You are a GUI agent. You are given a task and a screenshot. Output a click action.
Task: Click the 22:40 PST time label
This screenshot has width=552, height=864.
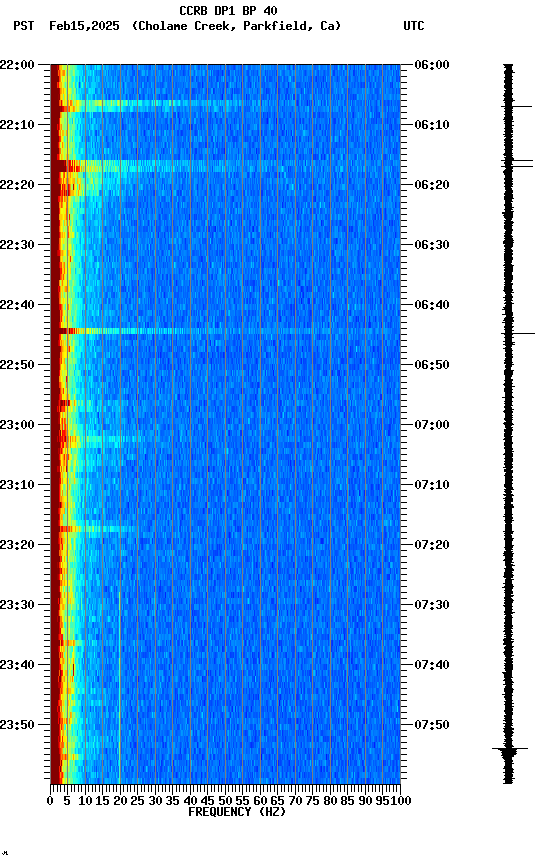17,305
